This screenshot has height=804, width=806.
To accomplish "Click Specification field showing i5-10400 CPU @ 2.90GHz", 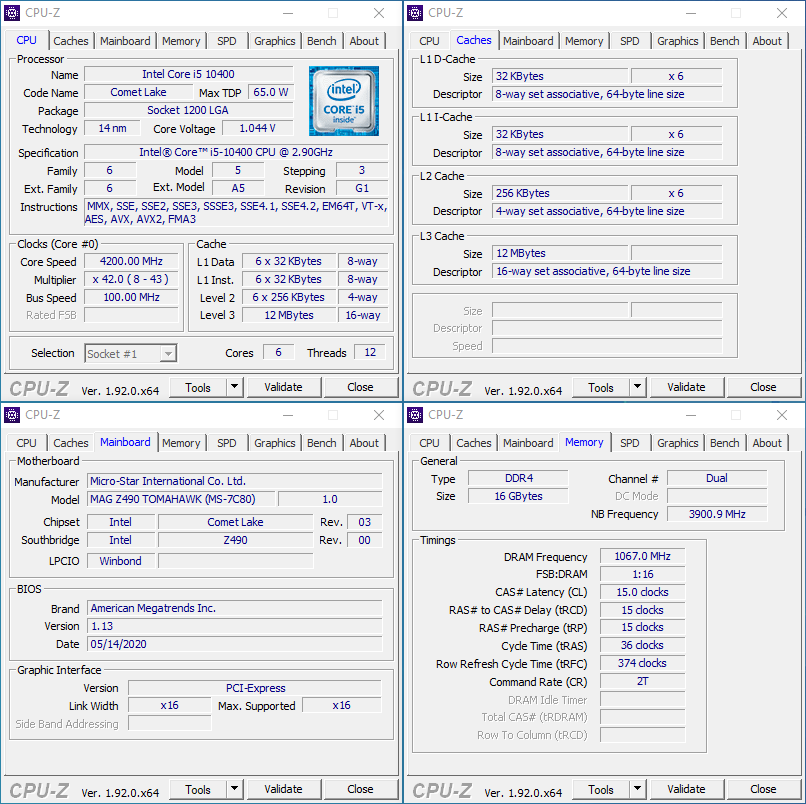I will [x=236, y=152].
